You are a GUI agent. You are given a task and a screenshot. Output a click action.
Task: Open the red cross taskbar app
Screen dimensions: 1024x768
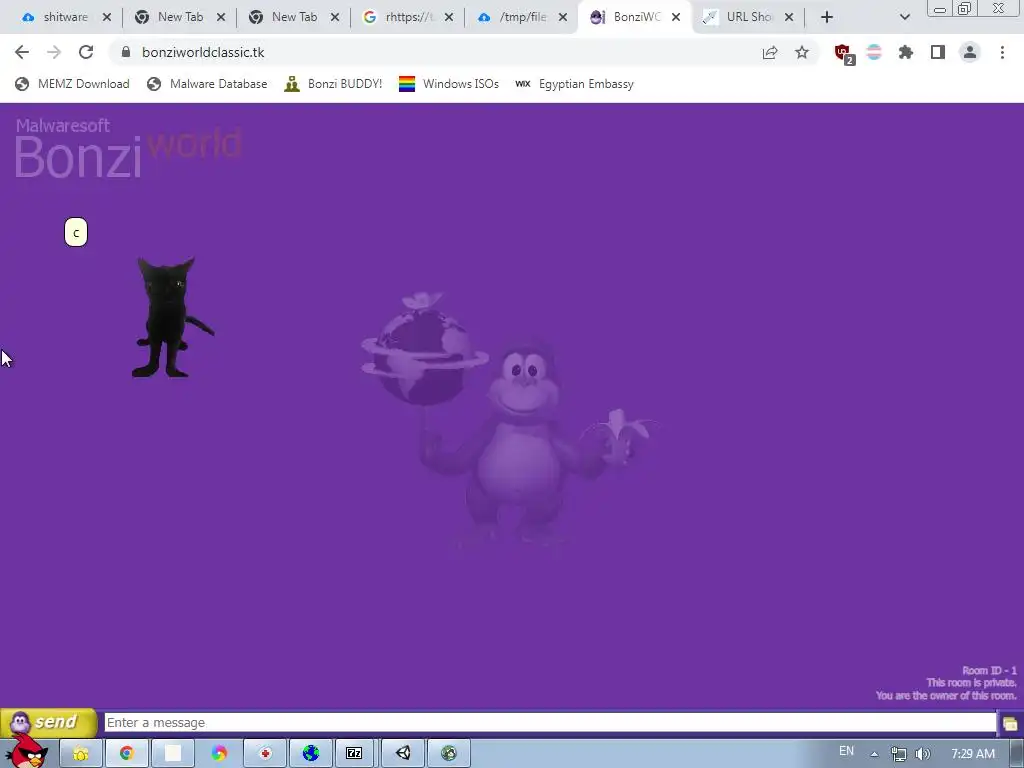(x=265, y=753)
